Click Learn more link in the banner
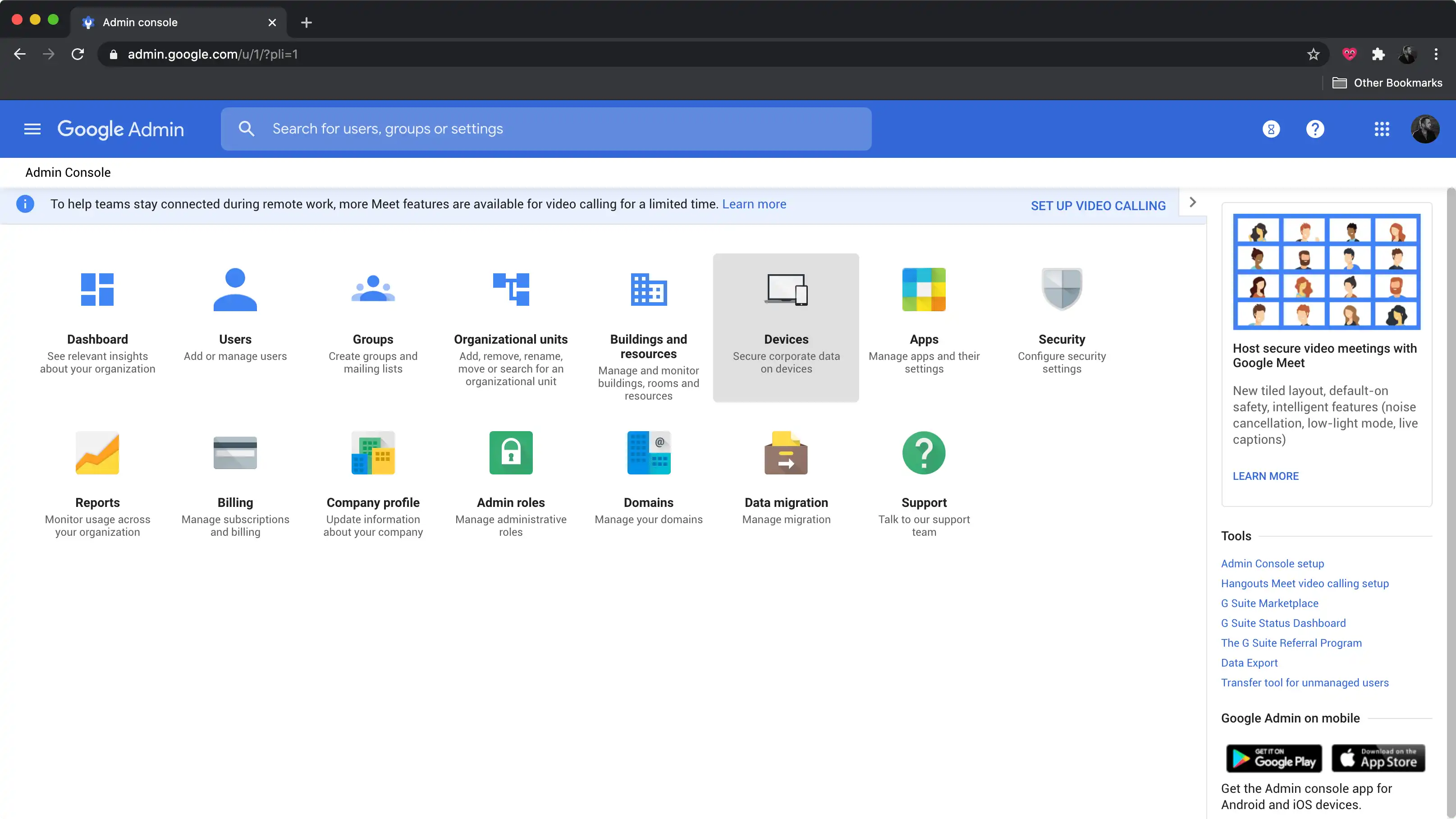Image resolution: width=1456 pixels, height=819 pixels. point(754,203)
